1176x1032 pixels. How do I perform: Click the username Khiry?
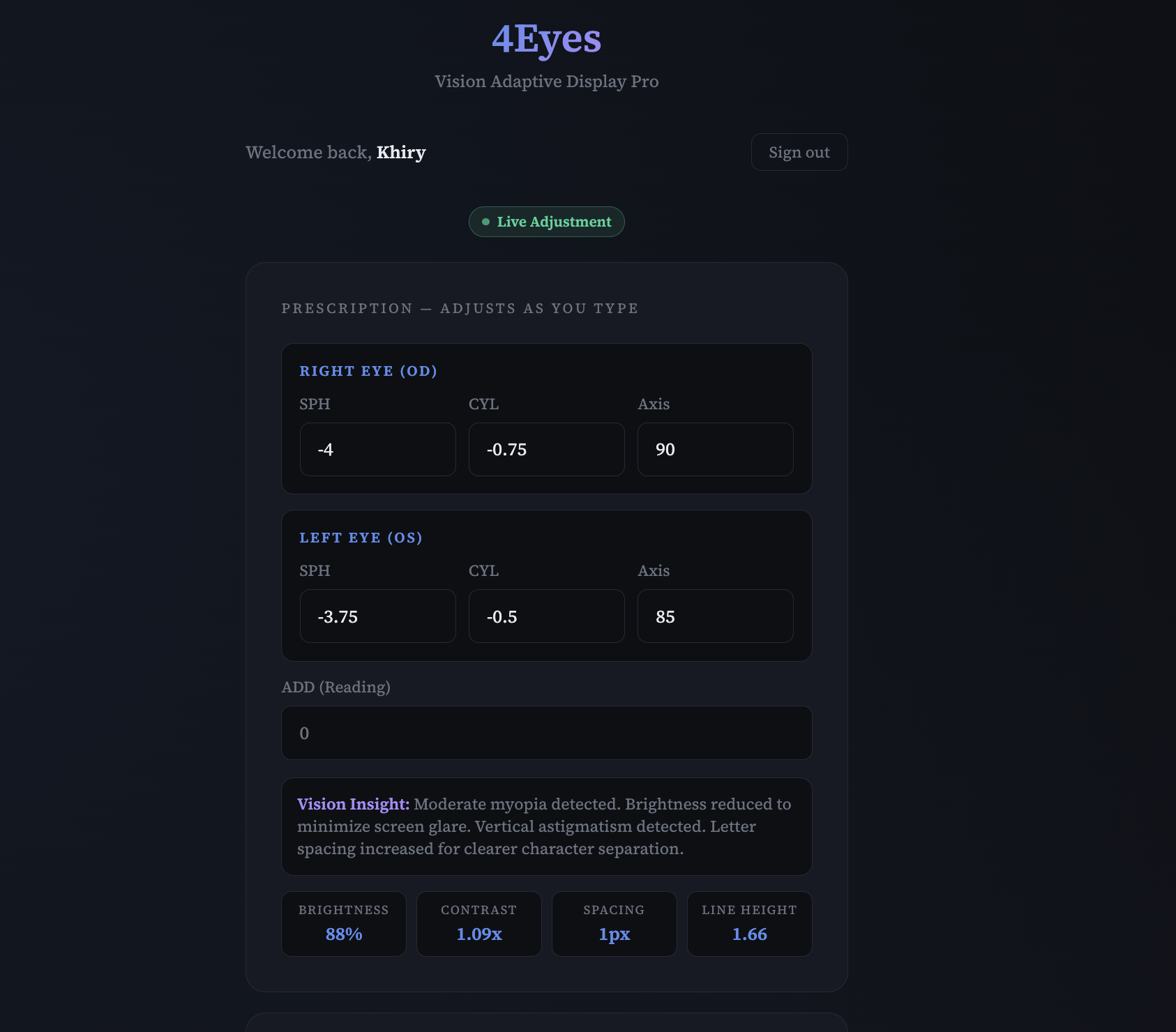pos(401,153)
